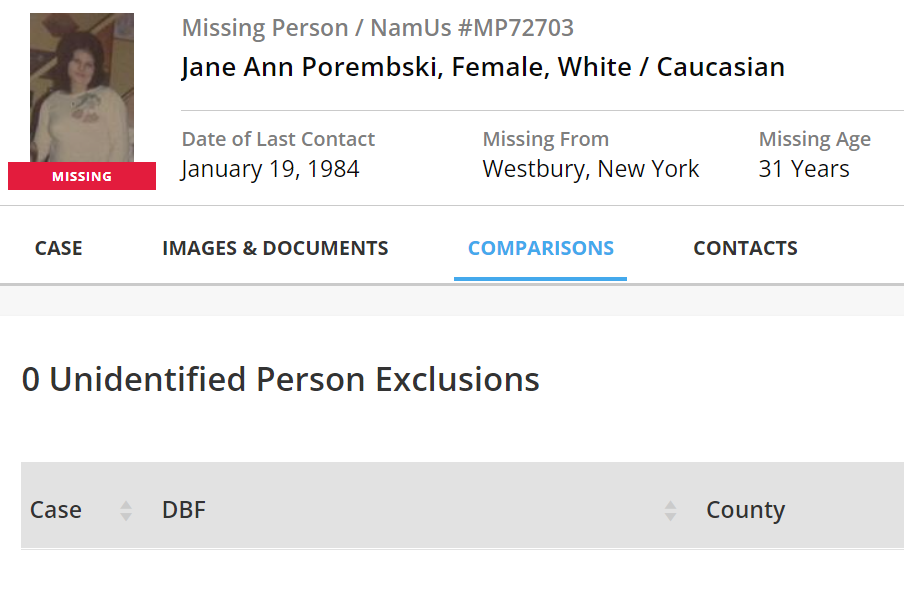
Task: Click the Date of Last Contact label
Action: (278, 139)
